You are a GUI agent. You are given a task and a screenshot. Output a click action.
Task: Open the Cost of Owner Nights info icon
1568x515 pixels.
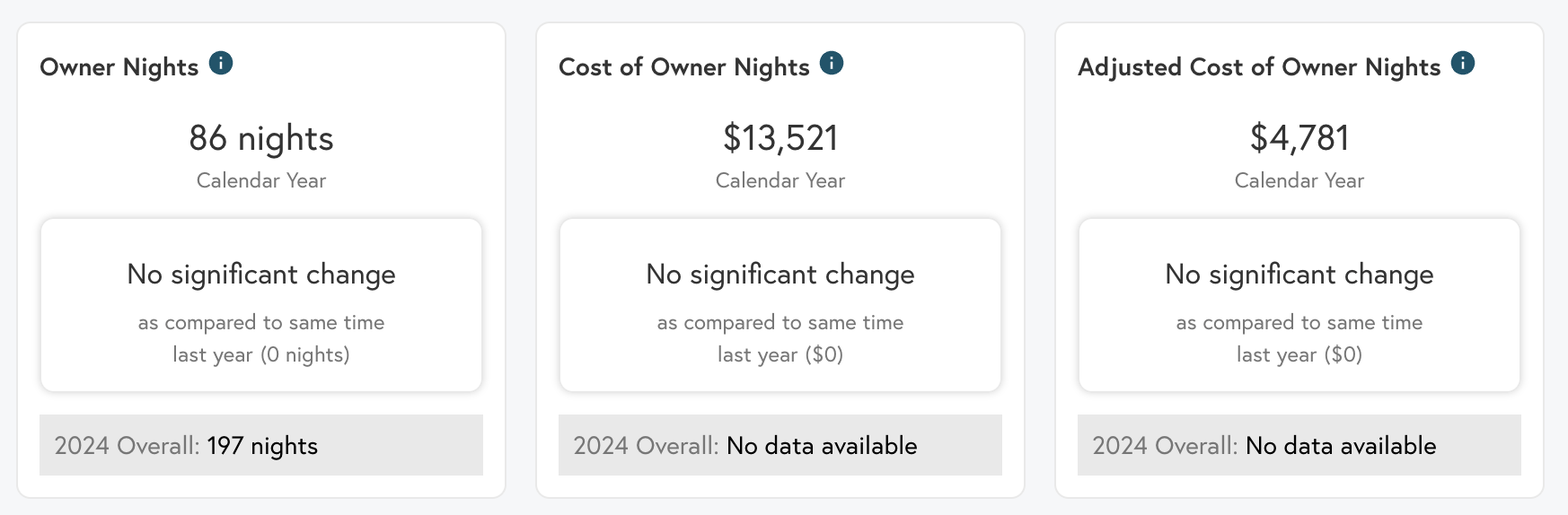point(832,64)
